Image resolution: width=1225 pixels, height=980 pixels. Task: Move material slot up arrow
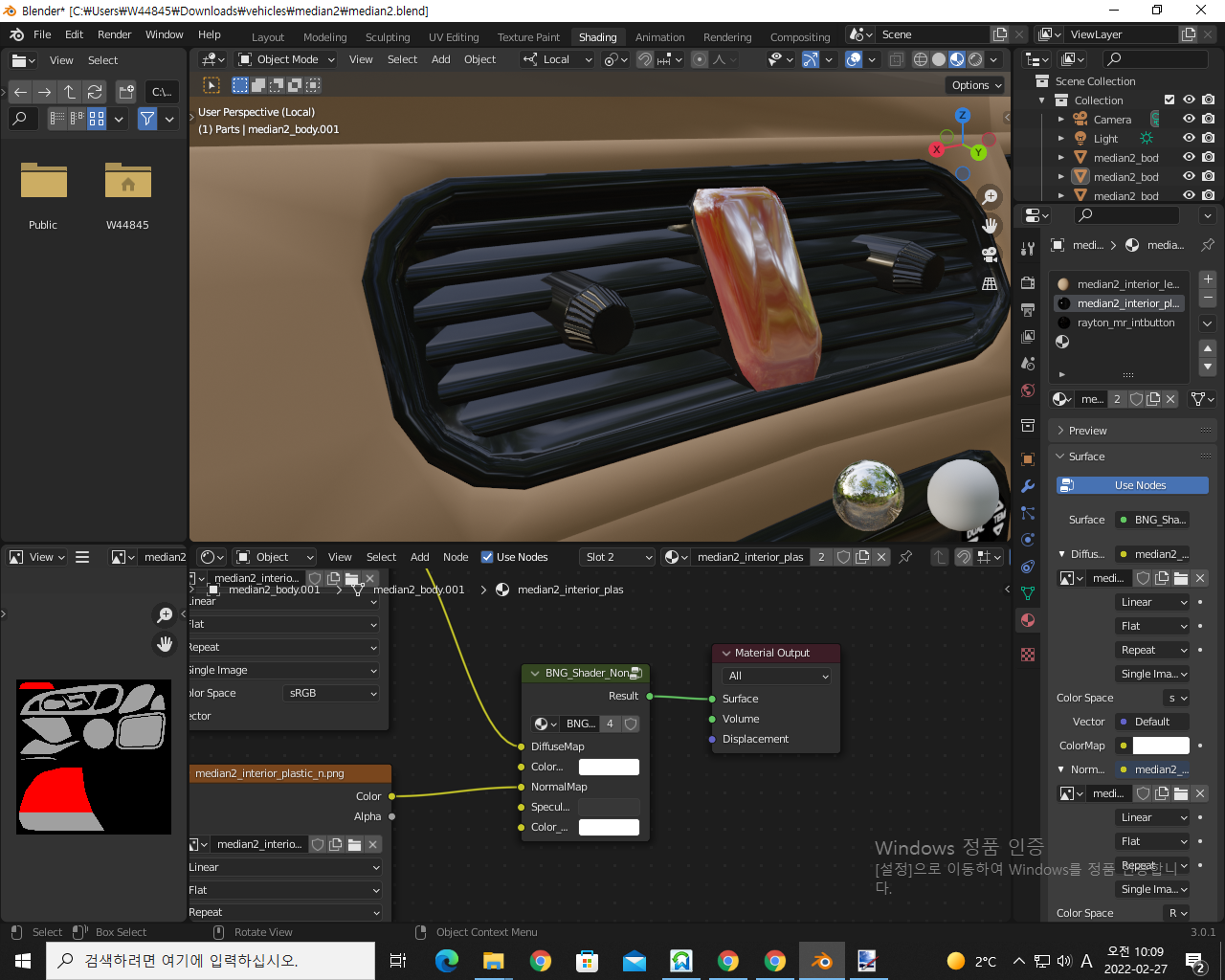point(1208,348)
